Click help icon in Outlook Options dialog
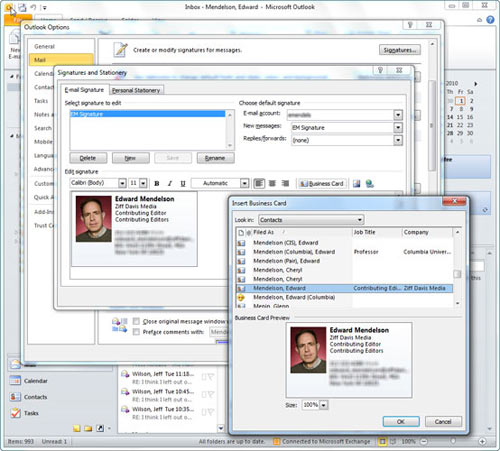Viewport: 500px width, 451px height. (410, 25)
